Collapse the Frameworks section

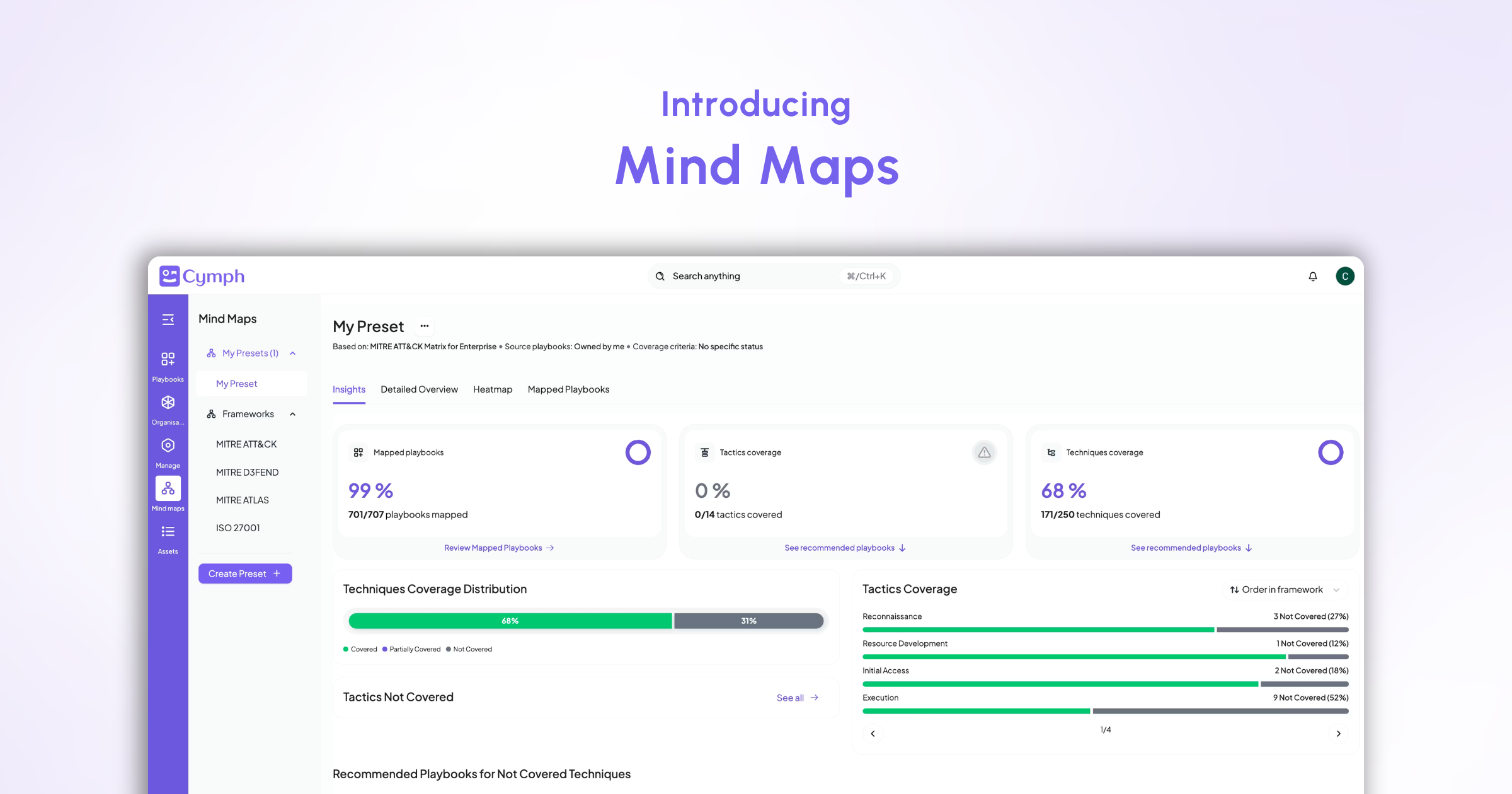292,414
